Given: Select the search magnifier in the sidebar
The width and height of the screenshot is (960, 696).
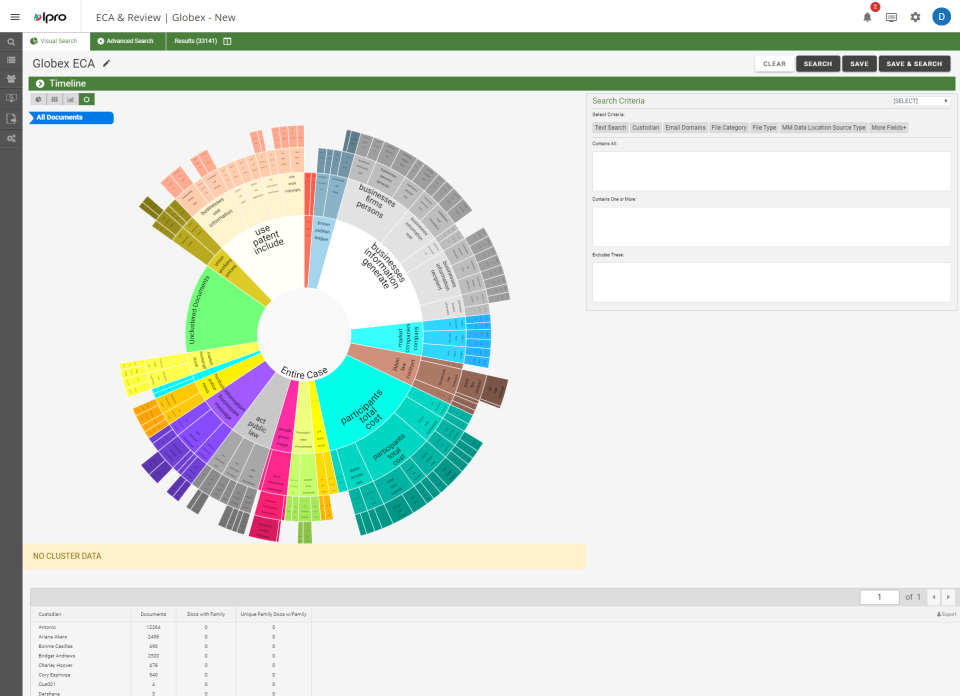Looking at the screenshot, I should [11, 41].
